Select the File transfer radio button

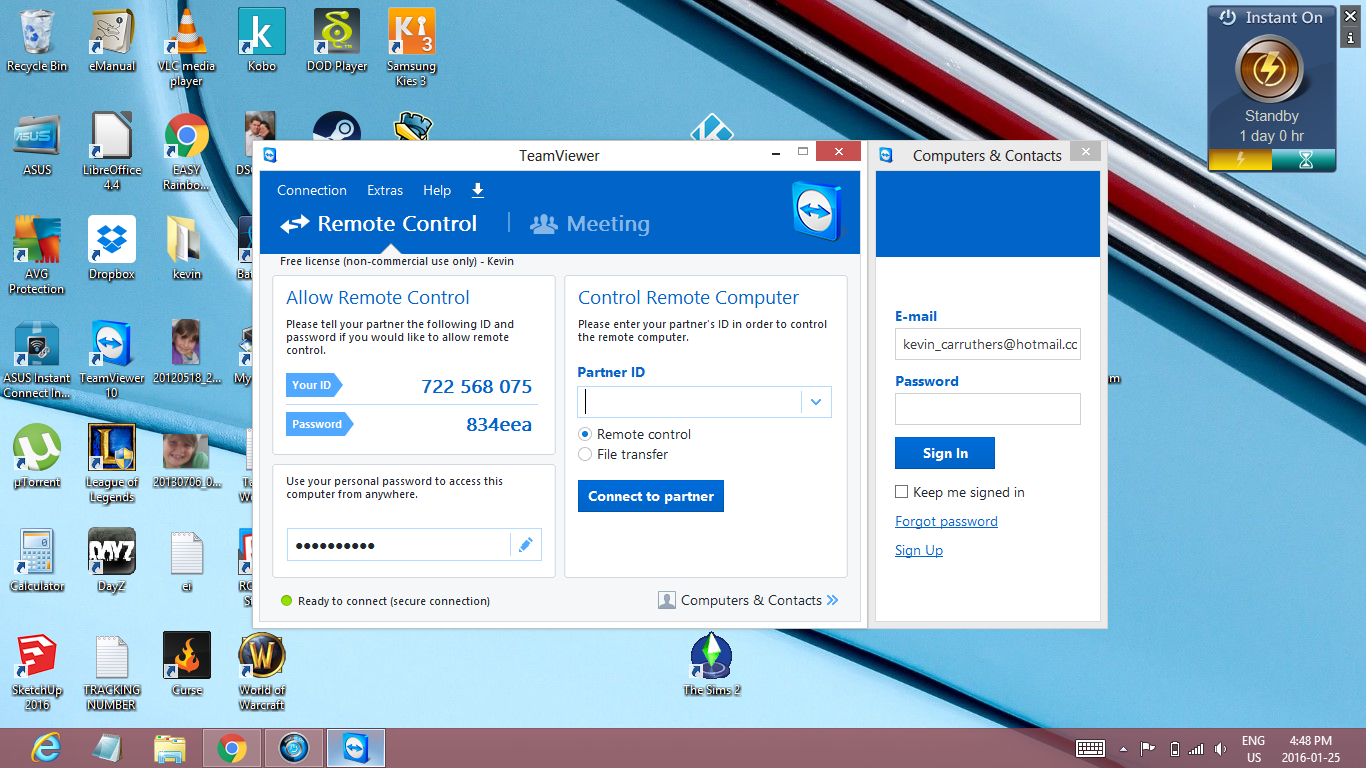point(585,454)
